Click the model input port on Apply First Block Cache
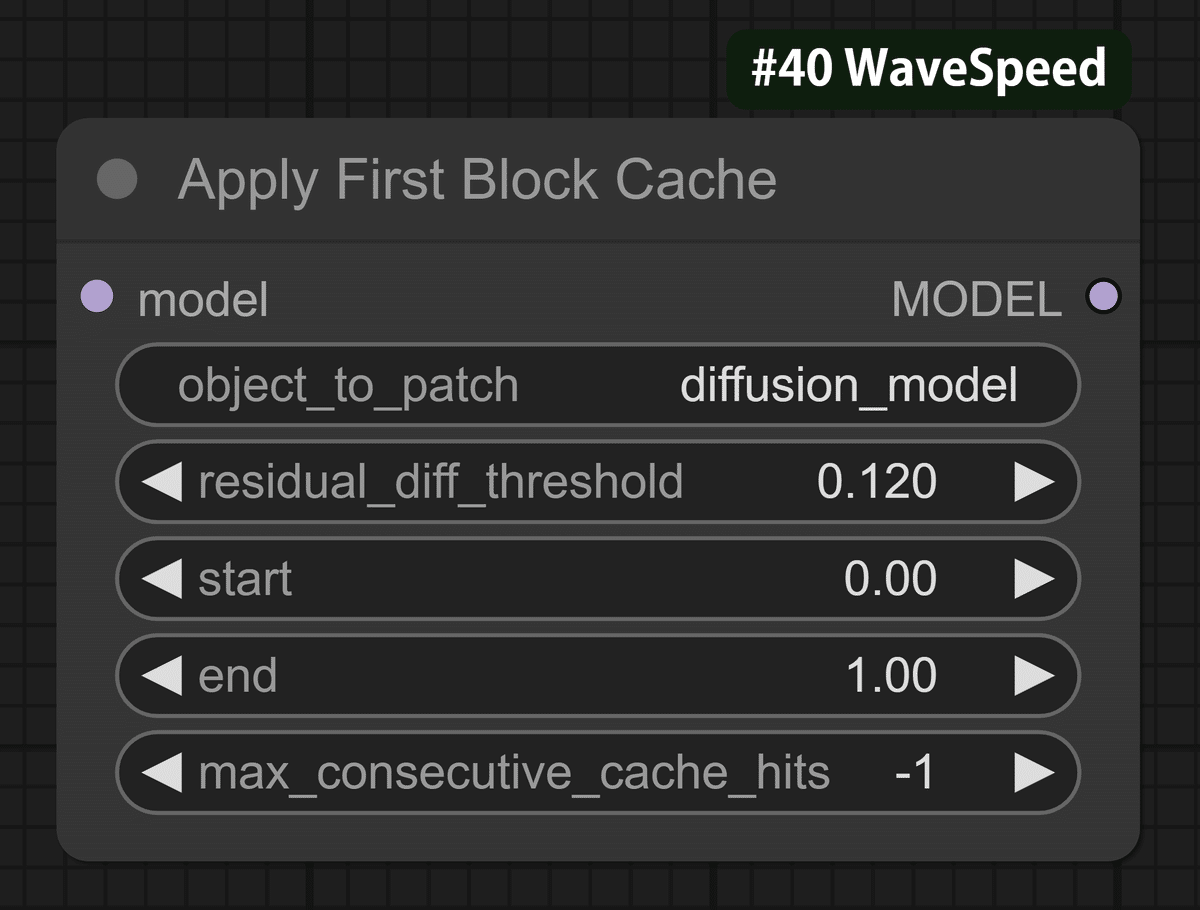The image size is (1200, 910). (97, 297)
